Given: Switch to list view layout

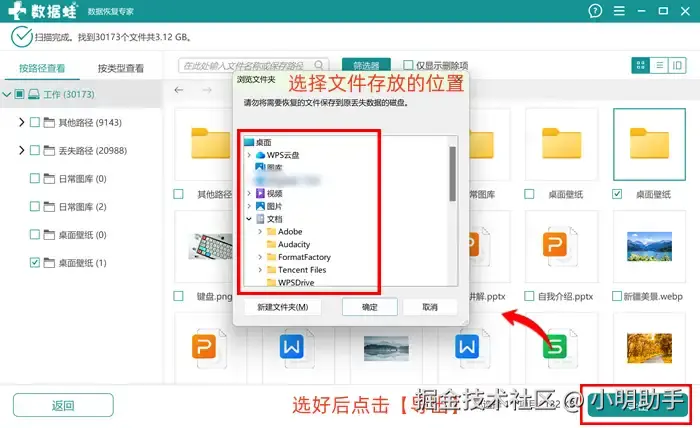Looking at the screenshot, I should tap(659, 66).
